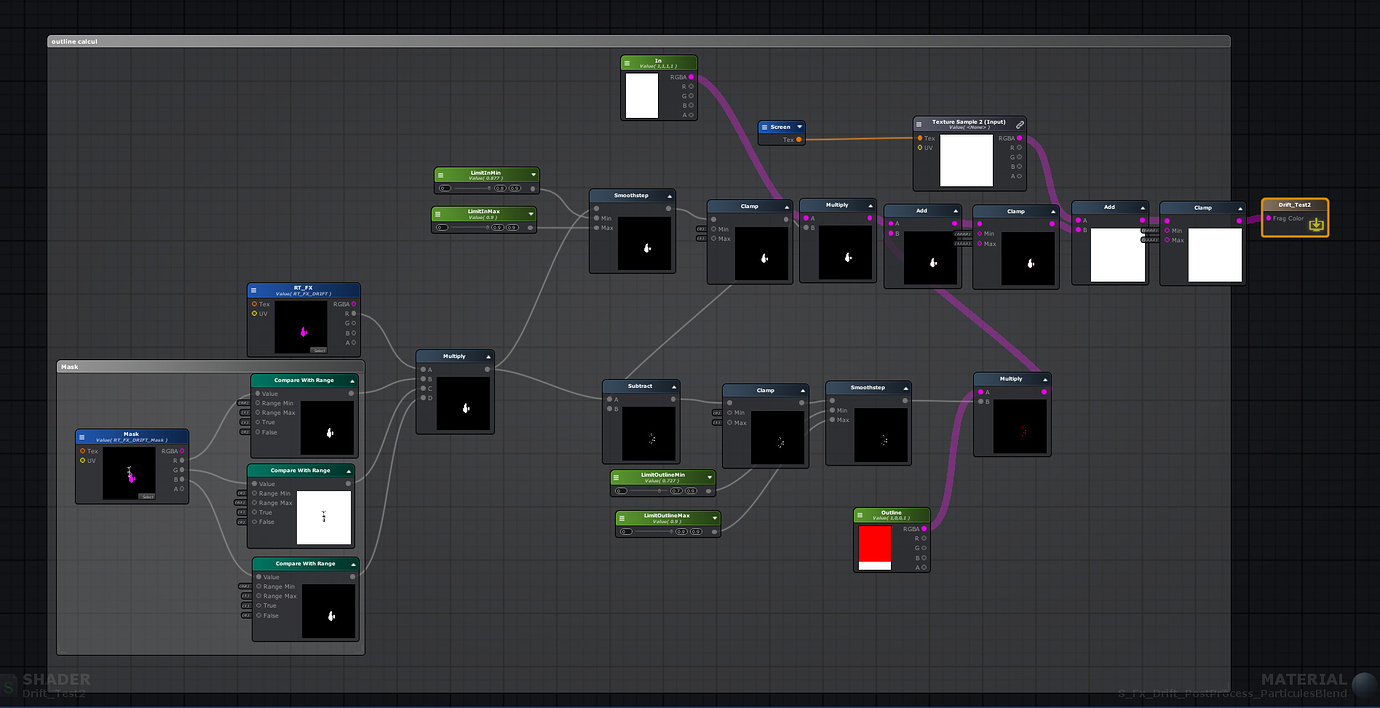Click the Frag Color input port on Drift_Test2
This screenshot has height=708, width=1380.
click(1269, 218)
